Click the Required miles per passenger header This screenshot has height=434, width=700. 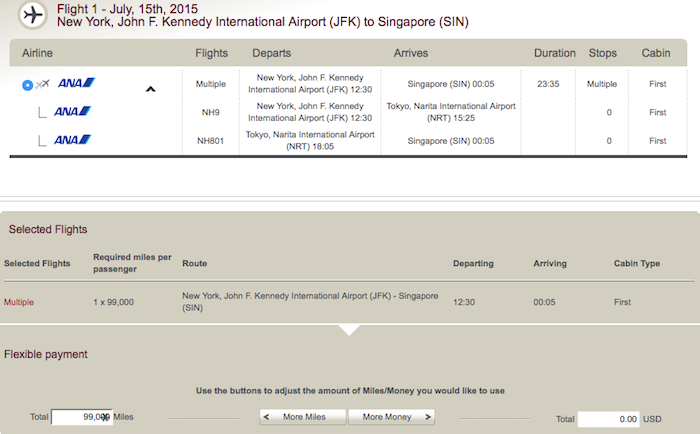132,263
